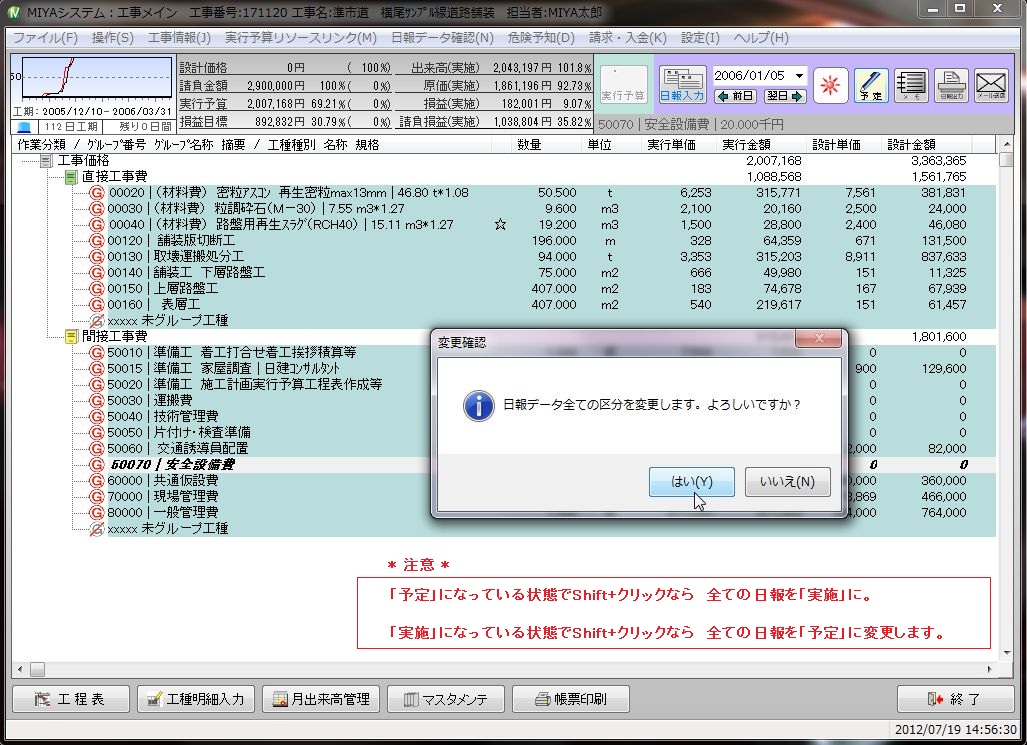Open the 操作(S) menu
The width and height of the screenshot is (1027, 745).
point(113,37)
